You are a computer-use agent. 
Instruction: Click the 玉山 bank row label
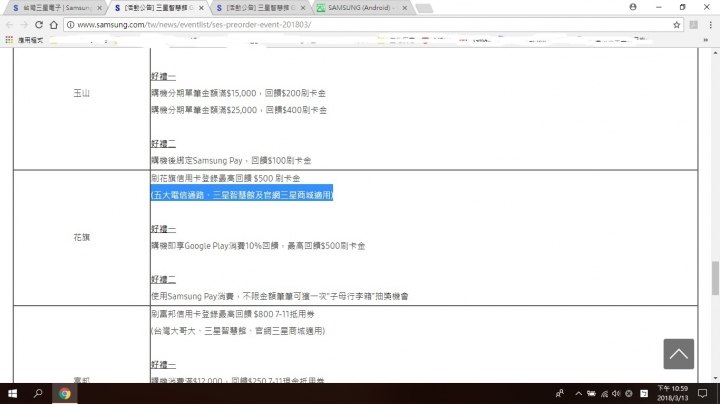pos(82,93)
